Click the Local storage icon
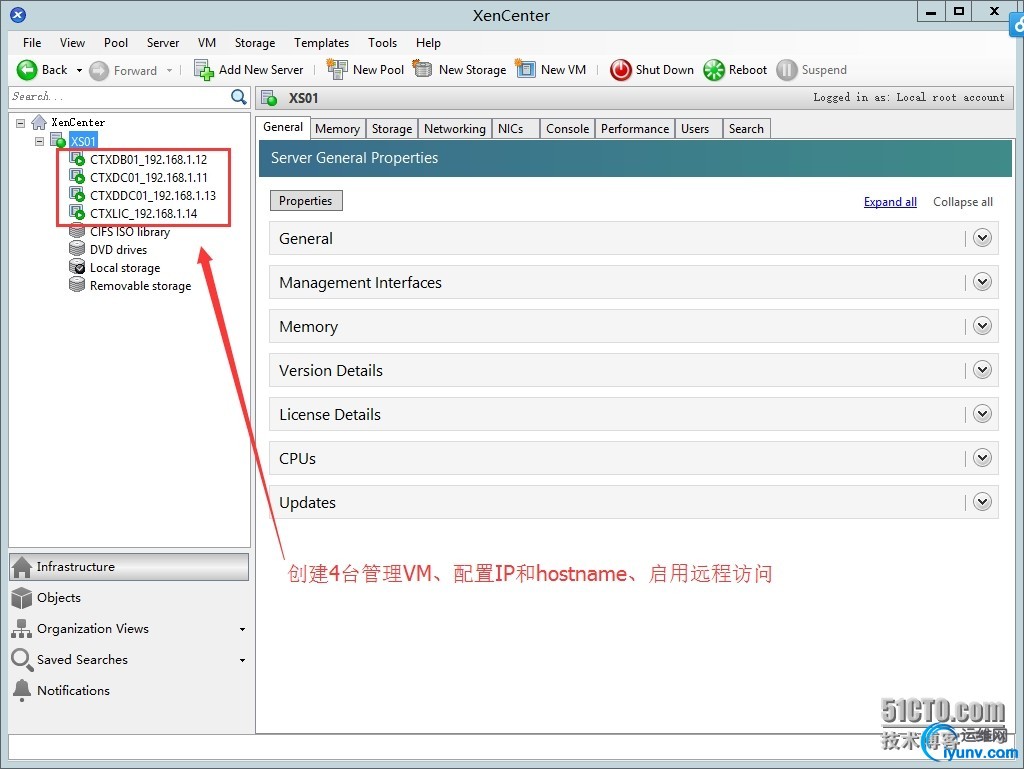 tap(77, 267)
